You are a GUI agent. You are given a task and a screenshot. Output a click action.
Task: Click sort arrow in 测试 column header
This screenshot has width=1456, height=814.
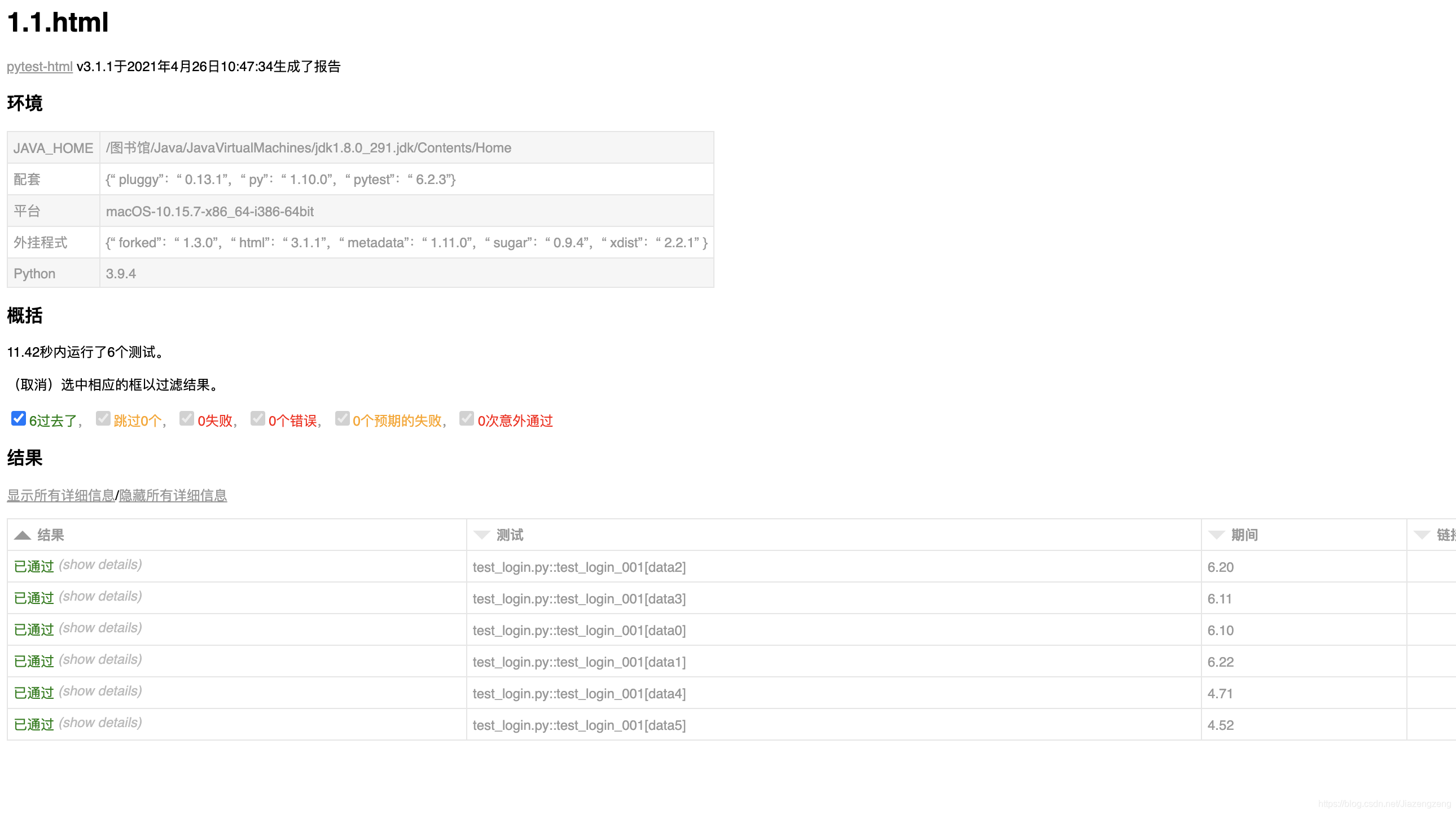pyautogui.click(x=481, y=535)
